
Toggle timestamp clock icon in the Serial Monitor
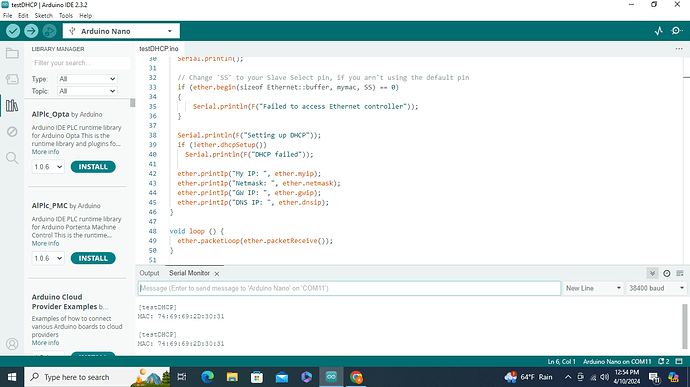(667, 273)
